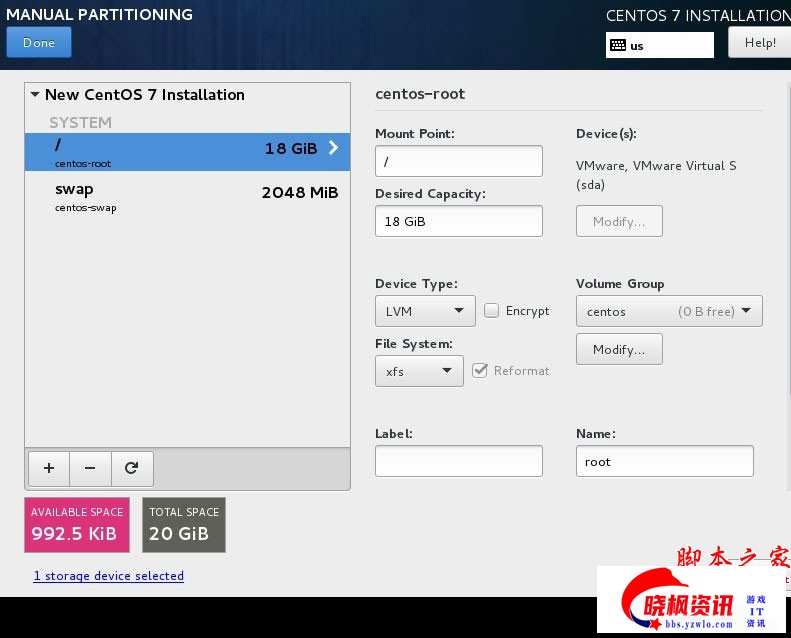This screenshot has height=638, width=791.
Task: Toggle the Reformat checkbox
Action: (479, 370)
